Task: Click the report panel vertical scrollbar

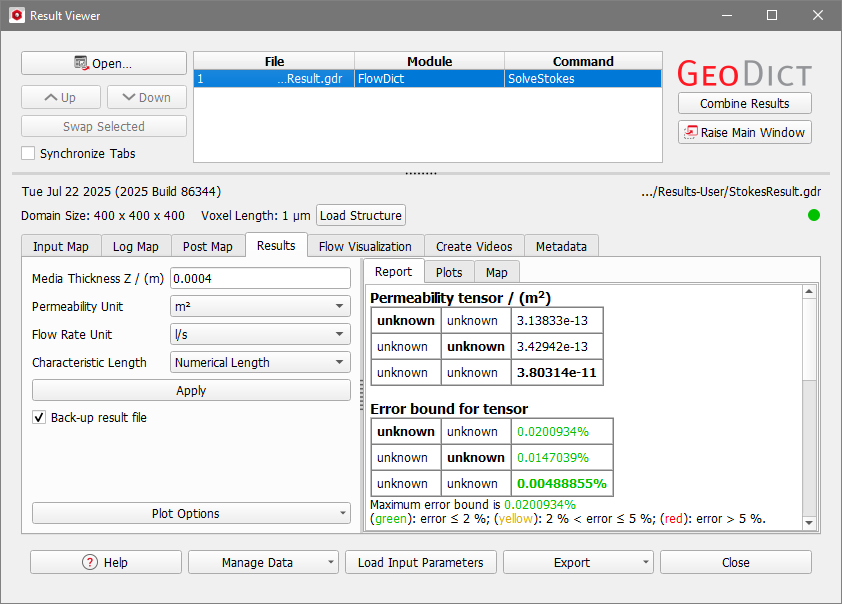Action: [x=810, y=340]
